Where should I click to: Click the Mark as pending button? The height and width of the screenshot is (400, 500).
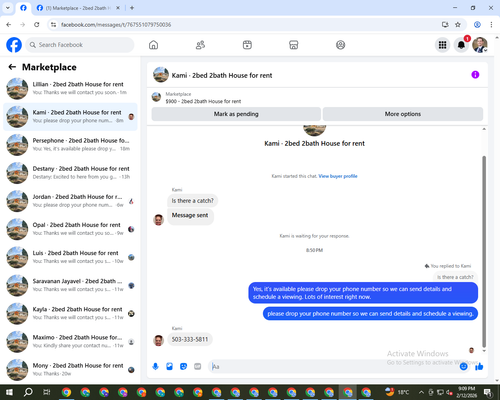point(236,114)
